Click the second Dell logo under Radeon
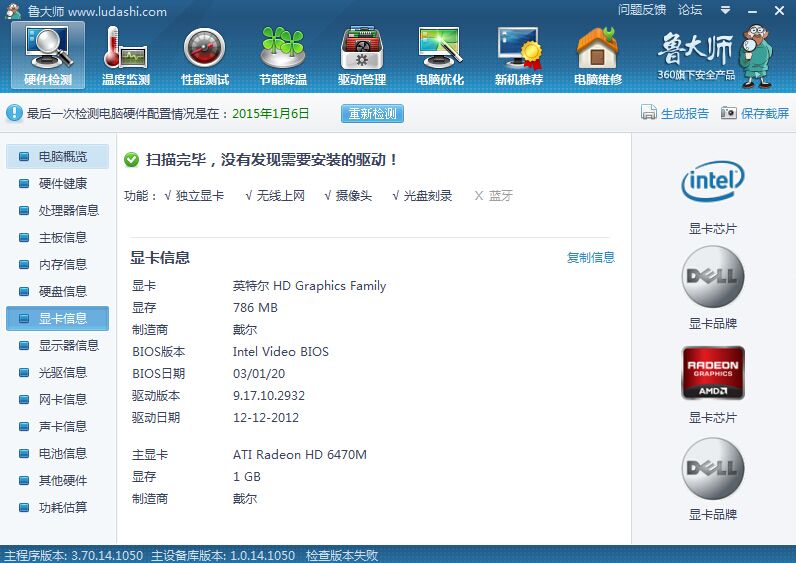Screen dimensions: 796x563 click(713, 468)
